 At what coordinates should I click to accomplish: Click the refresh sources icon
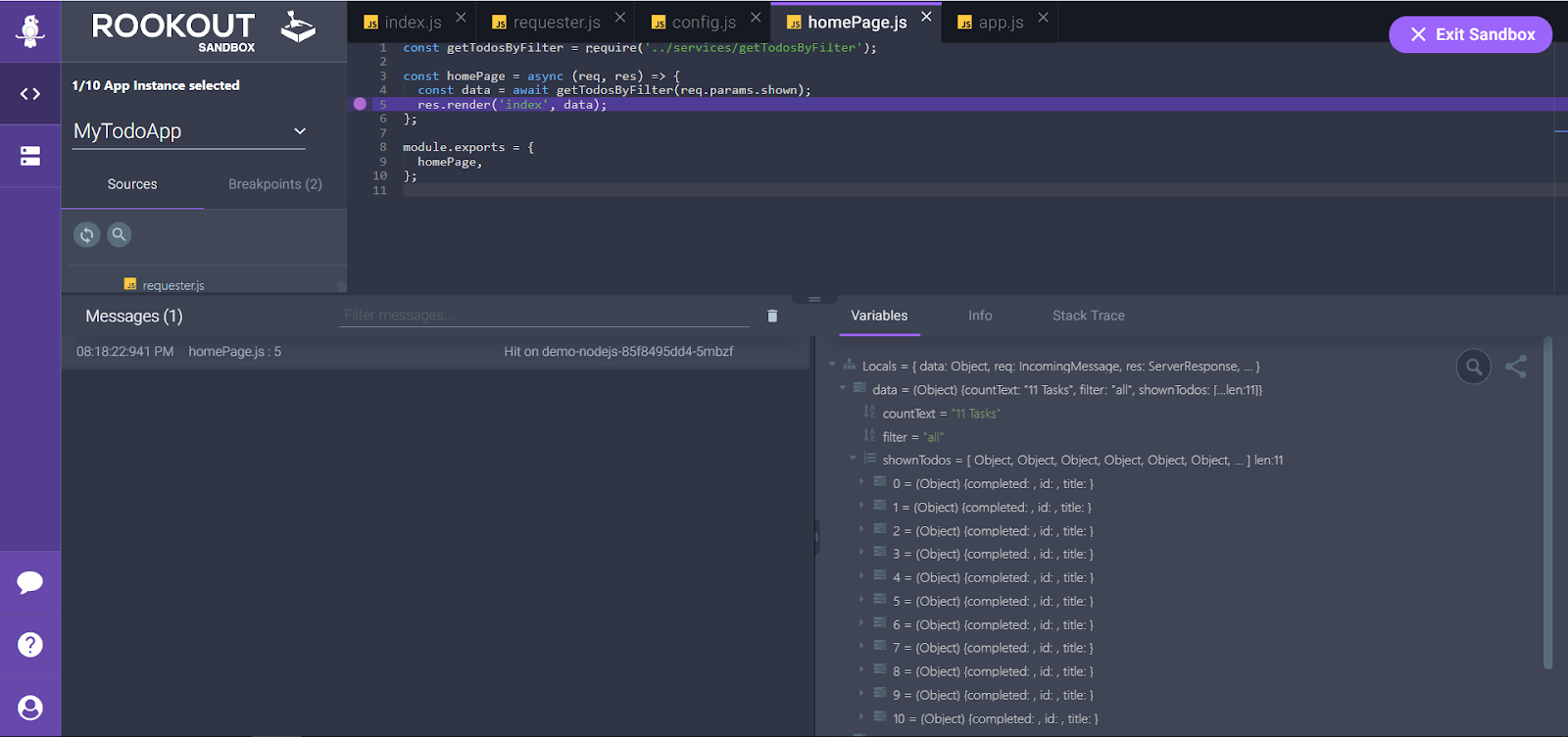(87, 234)
